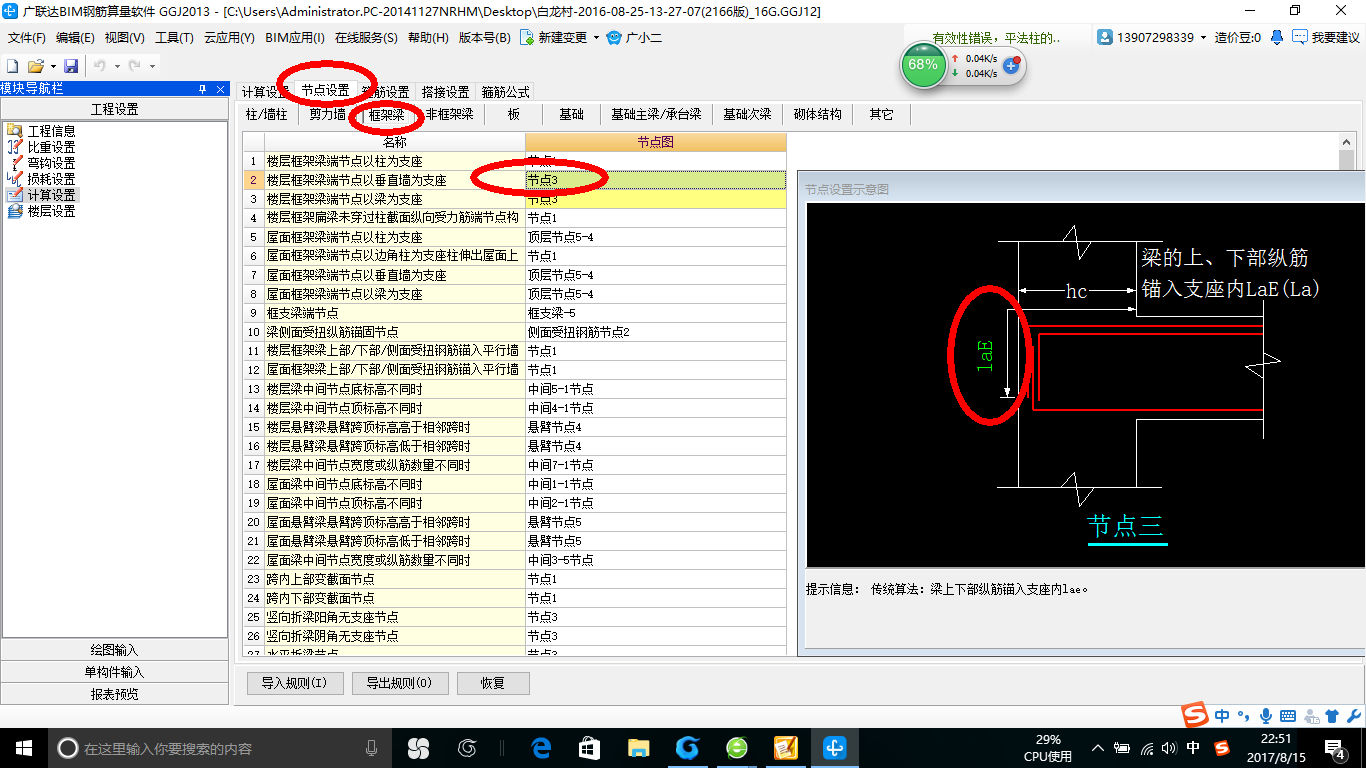Click the 恢复 button
This screenshot has width=1366, height=768.
click(x=493, y=683)
